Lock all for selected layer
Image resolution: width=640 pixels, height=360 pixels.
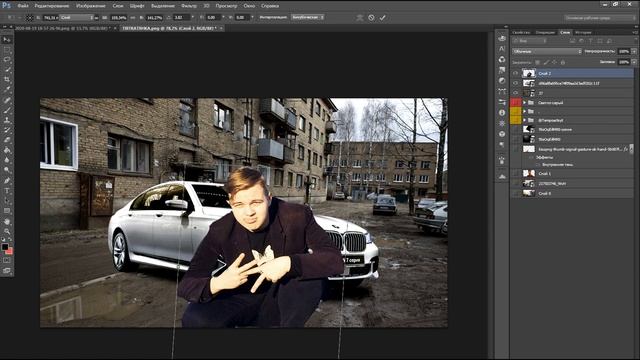(563, 62)
